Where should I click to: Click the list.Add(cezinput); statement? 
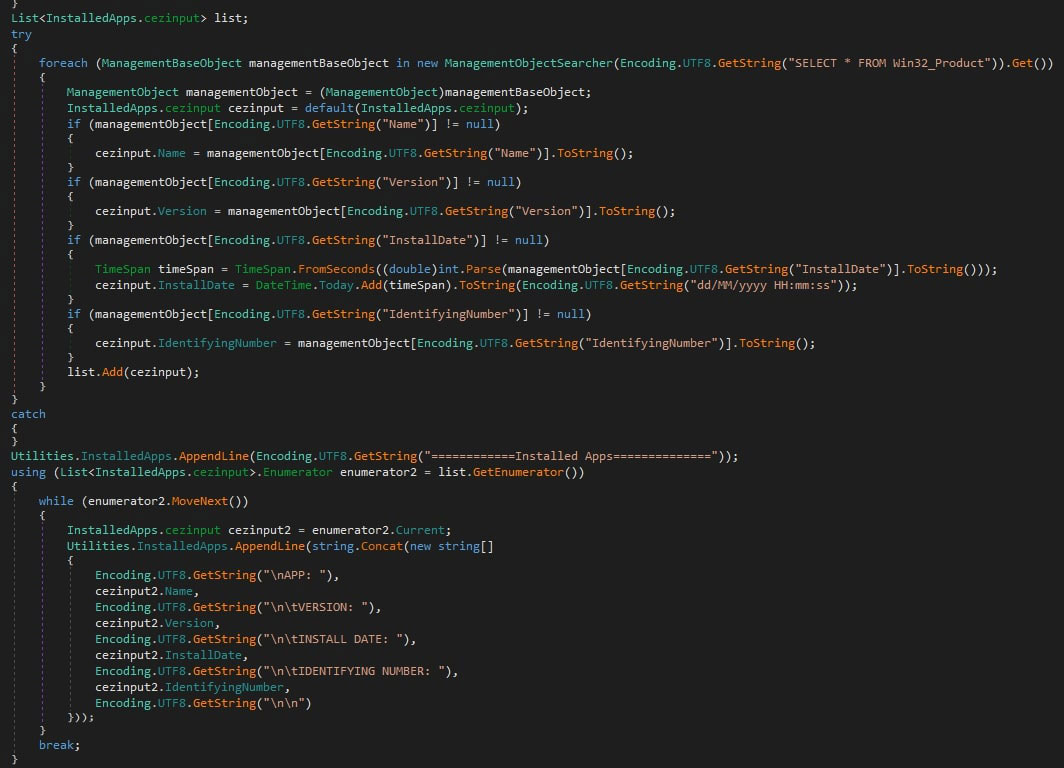click(x=133, y=372)
